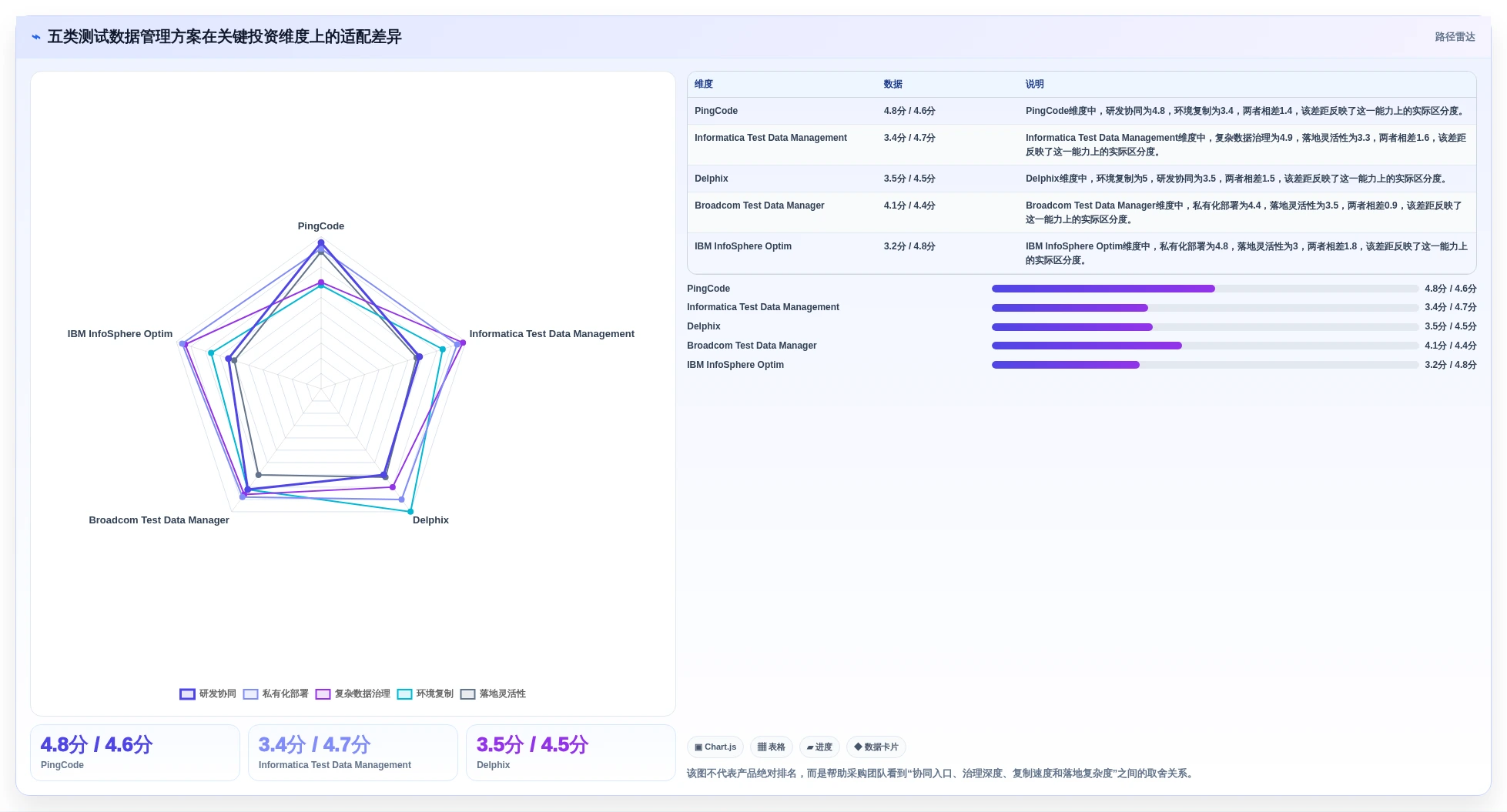1507x812 pixels.
Task: Click table value 3.2分 / 4.8分
Action: point(909,246)
